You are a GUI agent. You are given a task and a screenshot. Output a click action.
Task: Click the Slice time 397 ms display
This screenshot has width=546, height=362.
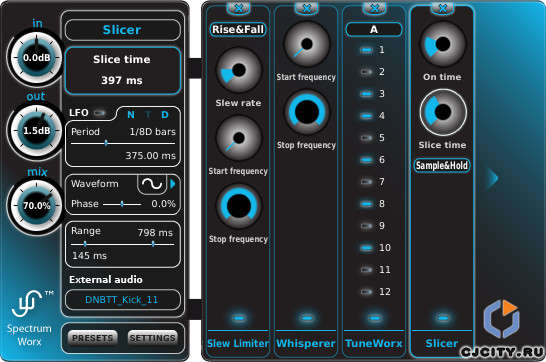[123, 71]
